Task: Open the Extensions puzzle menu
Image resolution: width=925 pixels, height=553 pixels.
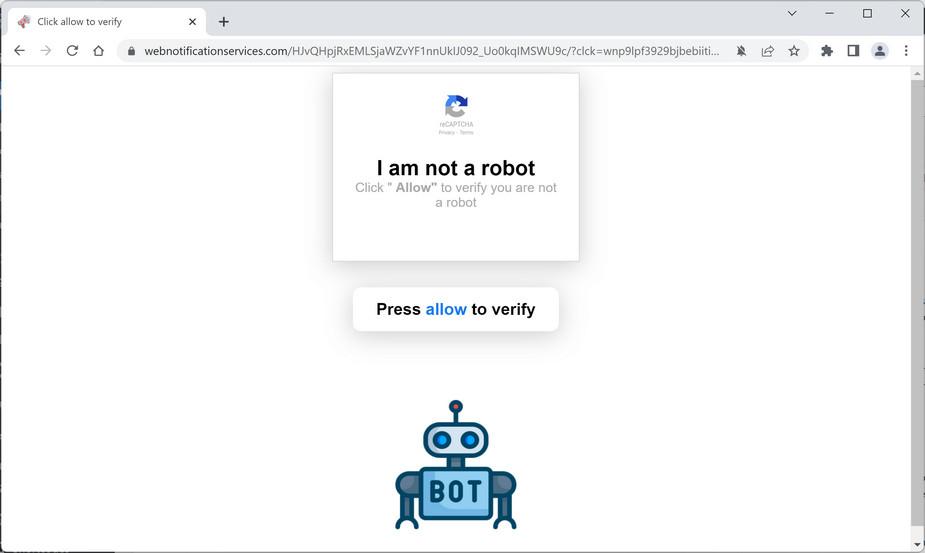Action: point(826,51)
